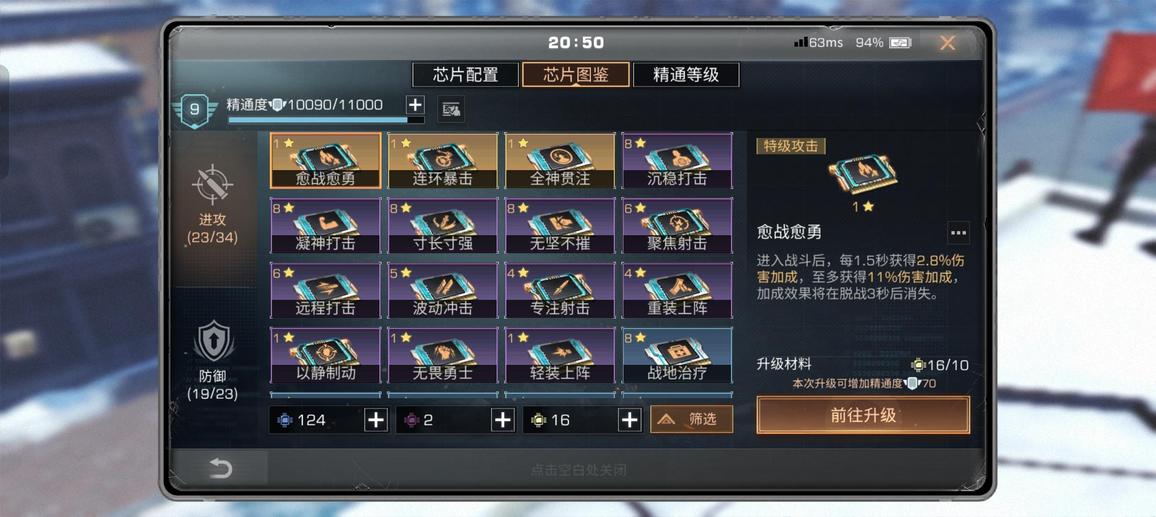Click the 前往升级 upgrade button
The image size is (1156, 517).
pyautogui.click(x=863, y=415)
